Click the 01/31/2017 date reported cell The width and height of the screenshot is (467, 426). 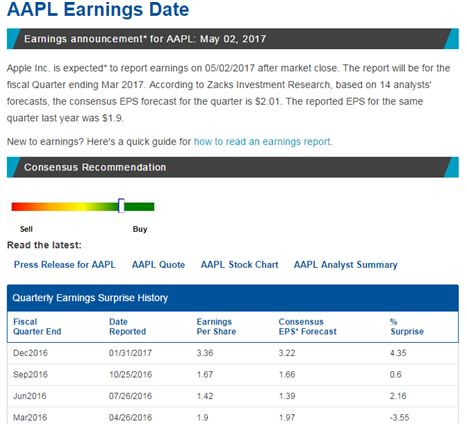coord(130,353)
